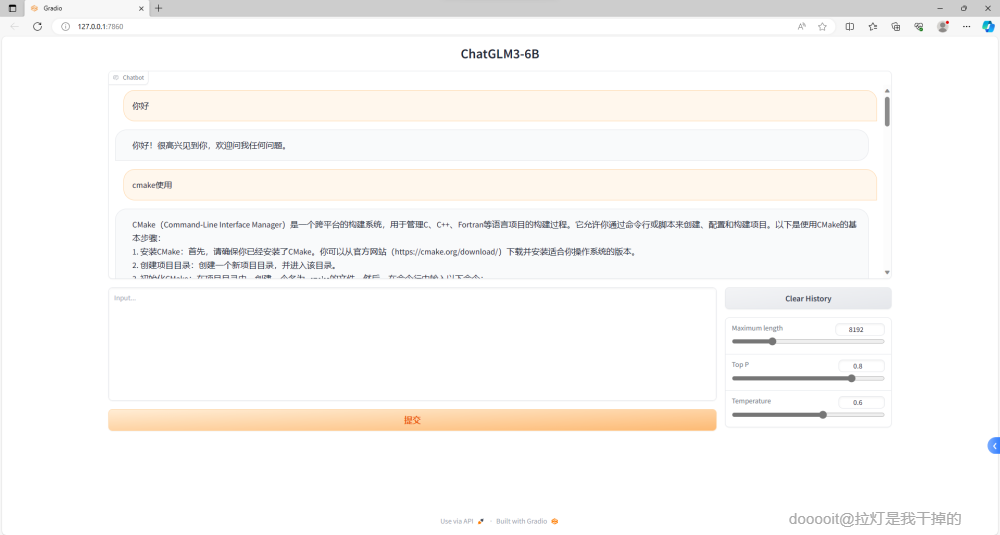Click the Top P value field 0.8

pos(860,366)
